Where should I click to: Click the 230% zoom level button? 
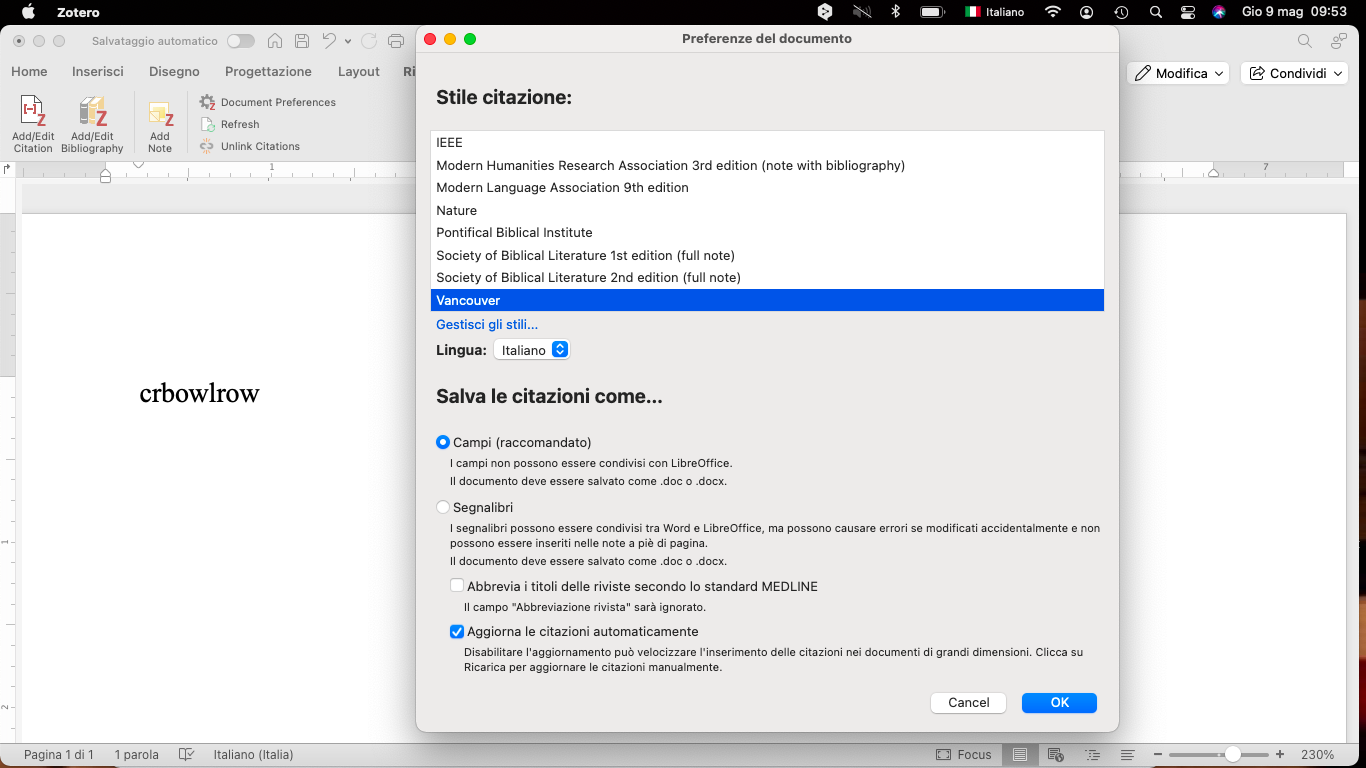[1318, 755]
